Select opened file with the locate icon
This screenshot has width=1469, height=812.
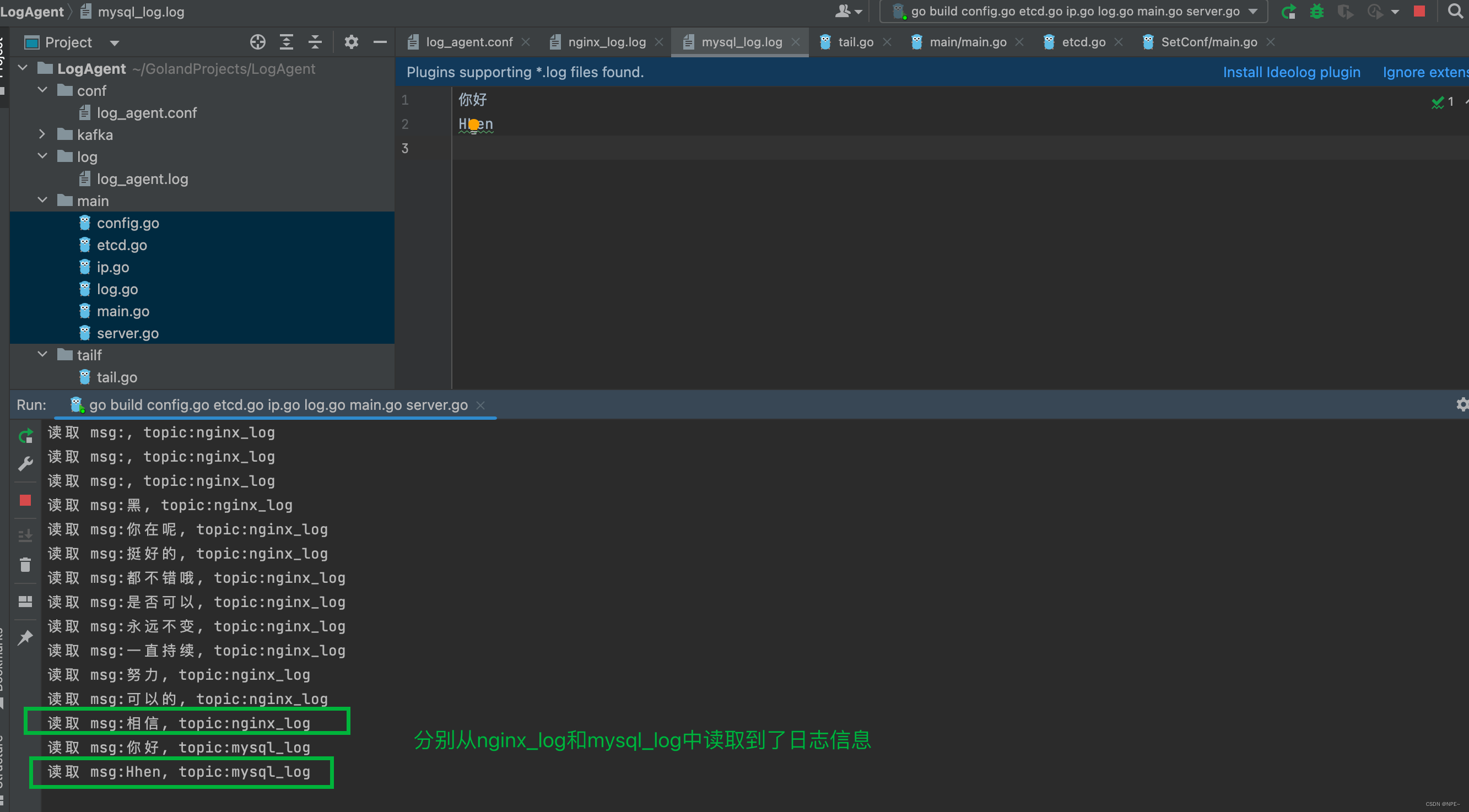point(258,42)
